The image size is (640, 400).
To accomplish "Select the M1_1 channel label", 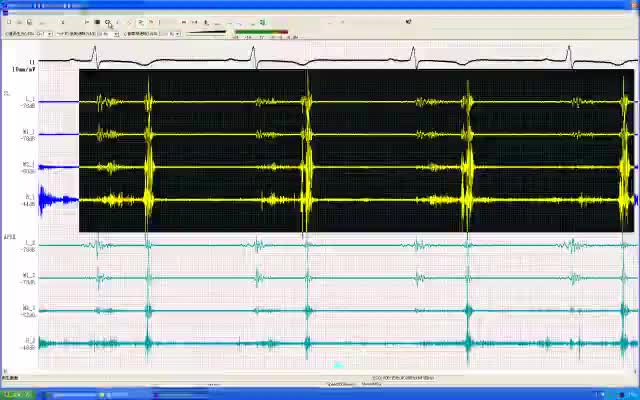I will pos(28,132).
